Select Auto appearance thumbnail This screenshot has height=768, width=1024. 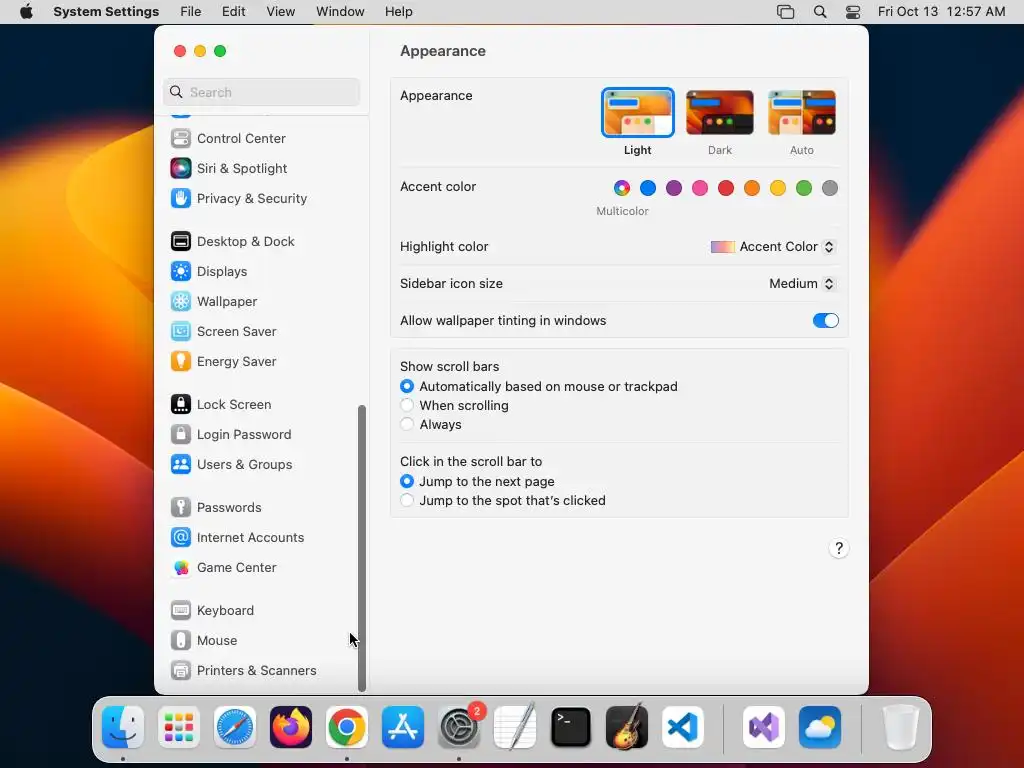[802, 113]
